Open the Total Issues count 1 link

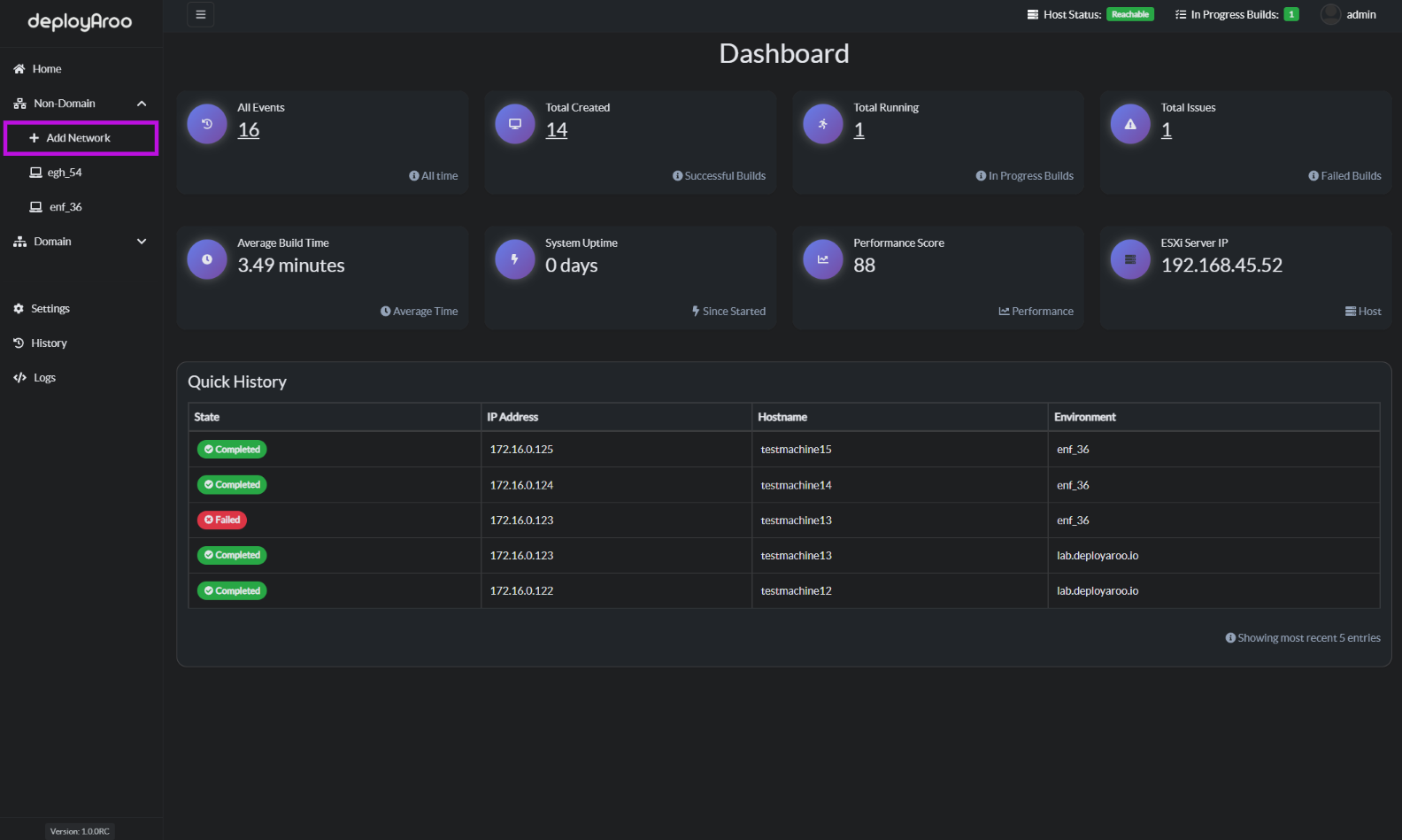[x=1167, y=130]
